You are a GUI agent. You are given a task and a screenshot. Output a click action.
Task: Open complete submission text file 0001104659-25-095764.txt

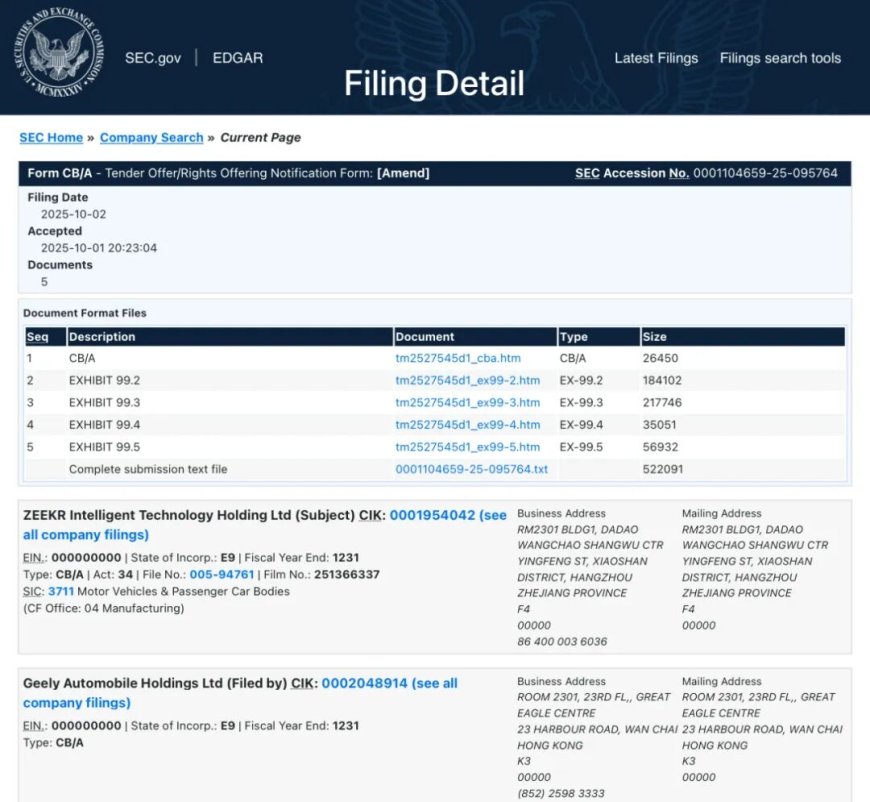[x=472, y=469]
